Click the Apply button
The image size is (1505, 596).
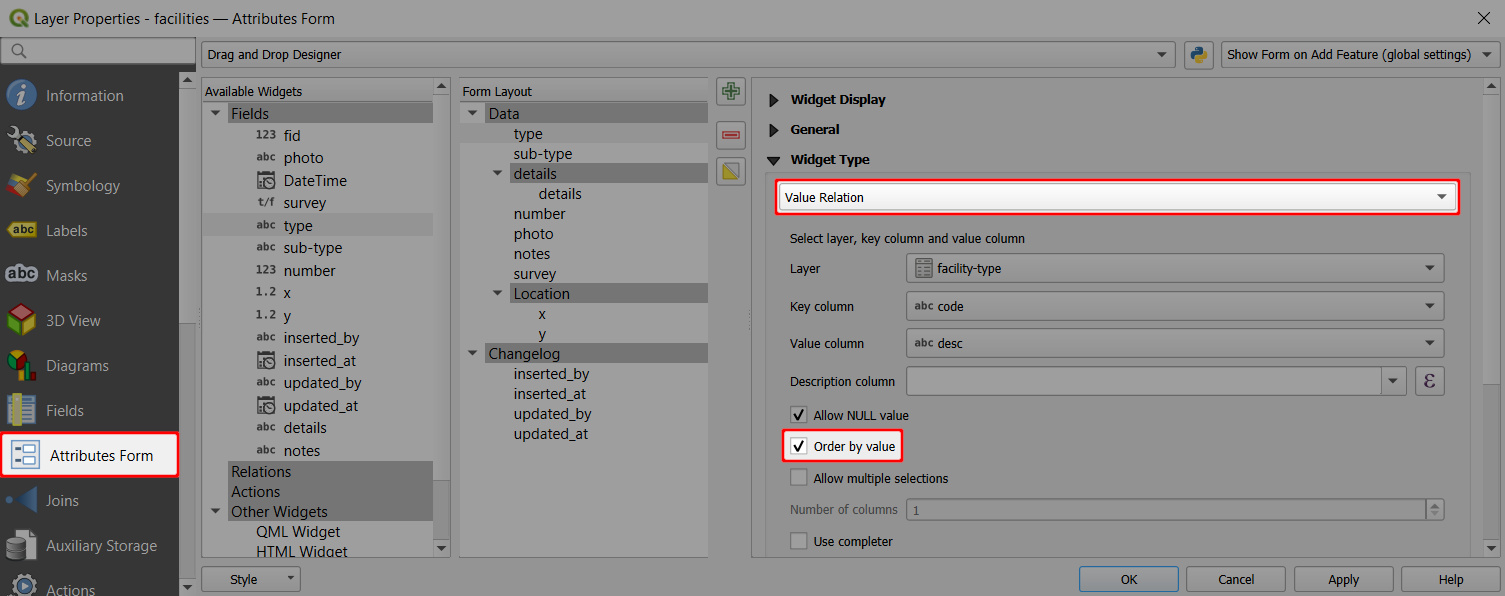1343,579
